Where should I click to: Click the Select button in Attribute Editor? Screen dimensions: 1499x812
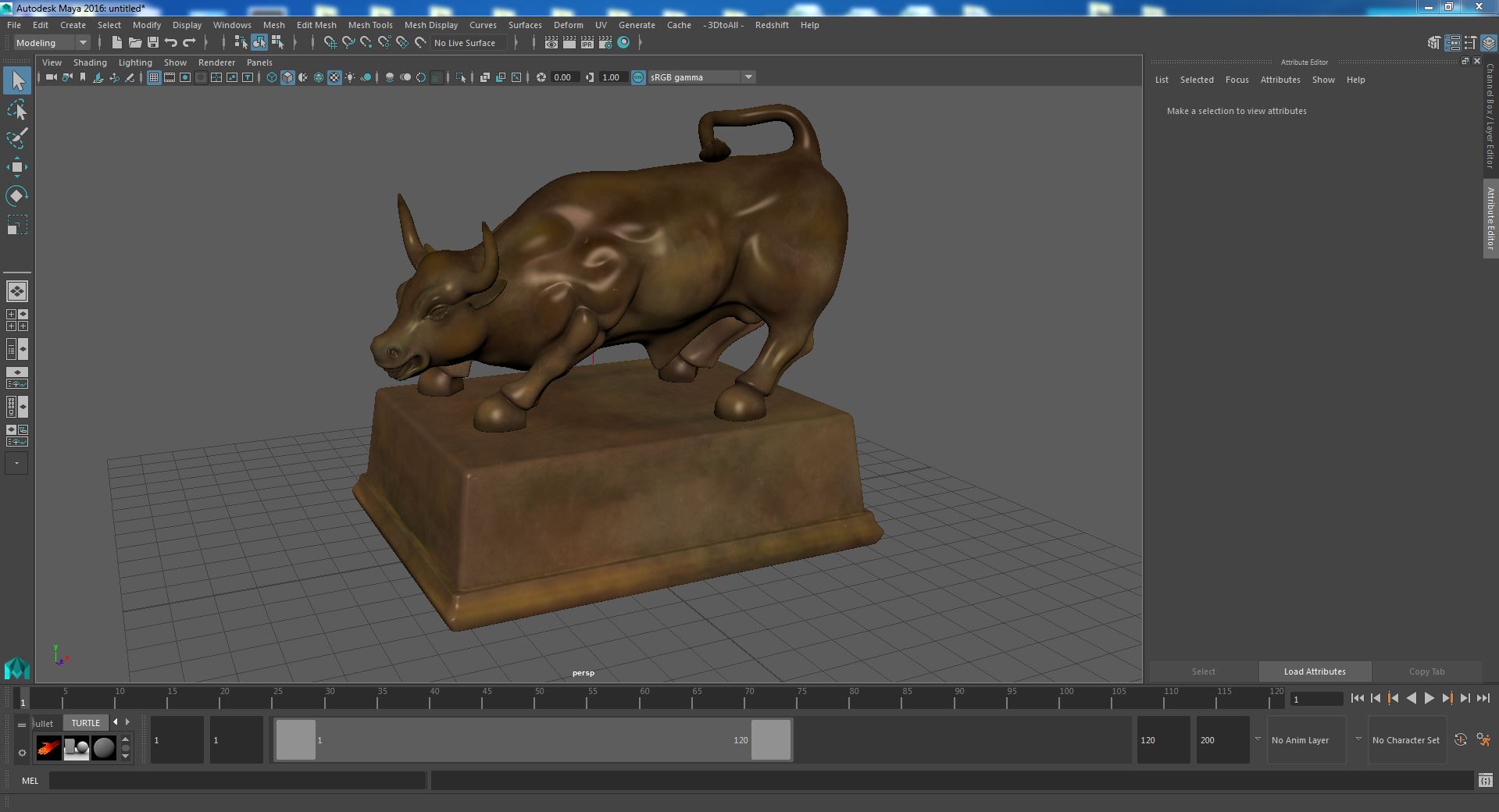(1203, 671)
